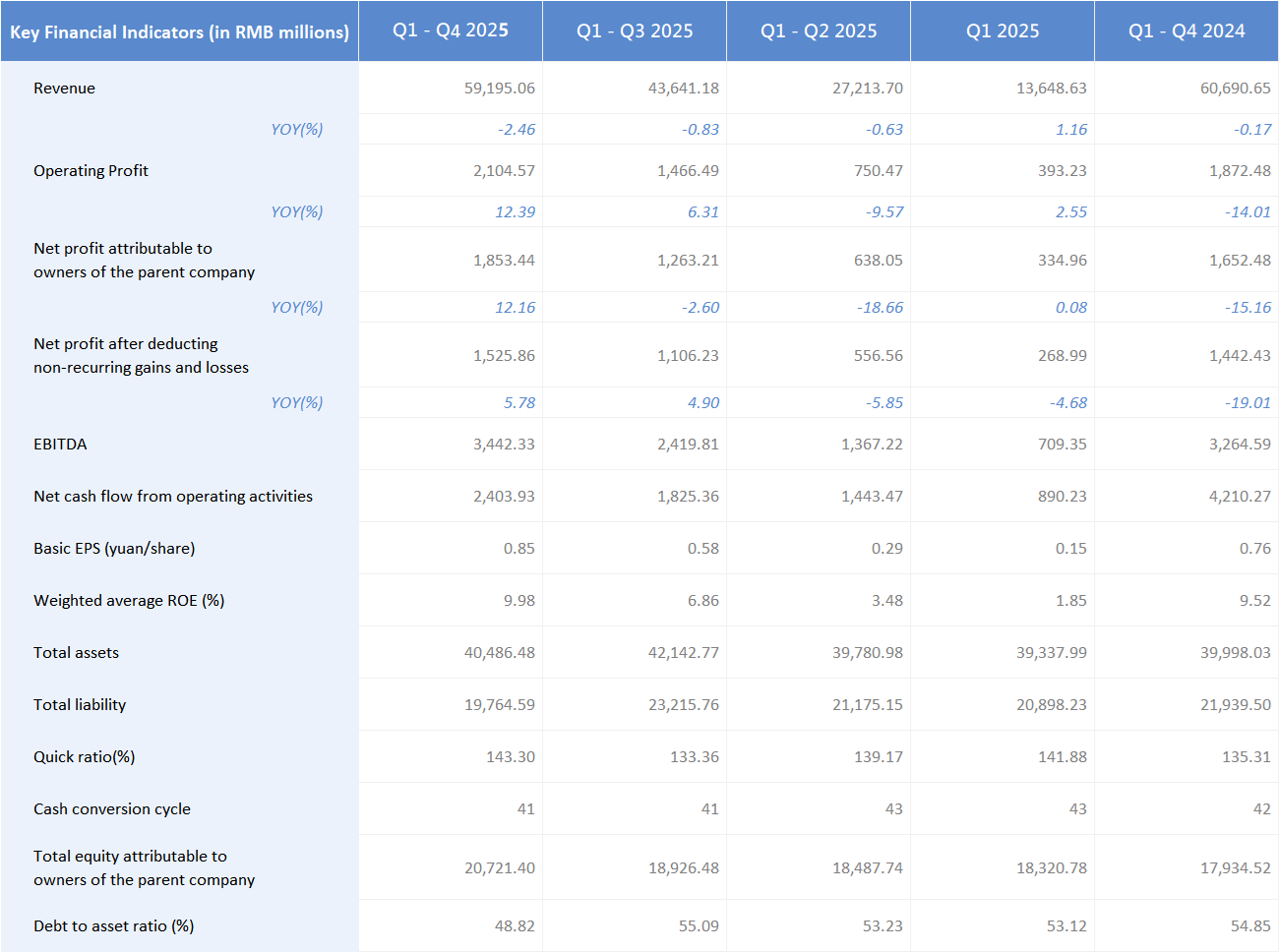Click the Q1 - Q4 2025 column header
The image size is (1279, 952).
pos(451,30)
